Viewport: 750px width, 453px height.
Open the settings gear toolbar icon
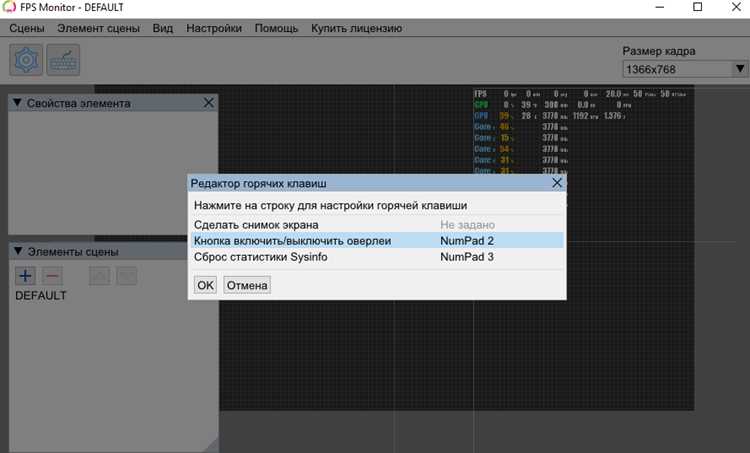[26, 60]
